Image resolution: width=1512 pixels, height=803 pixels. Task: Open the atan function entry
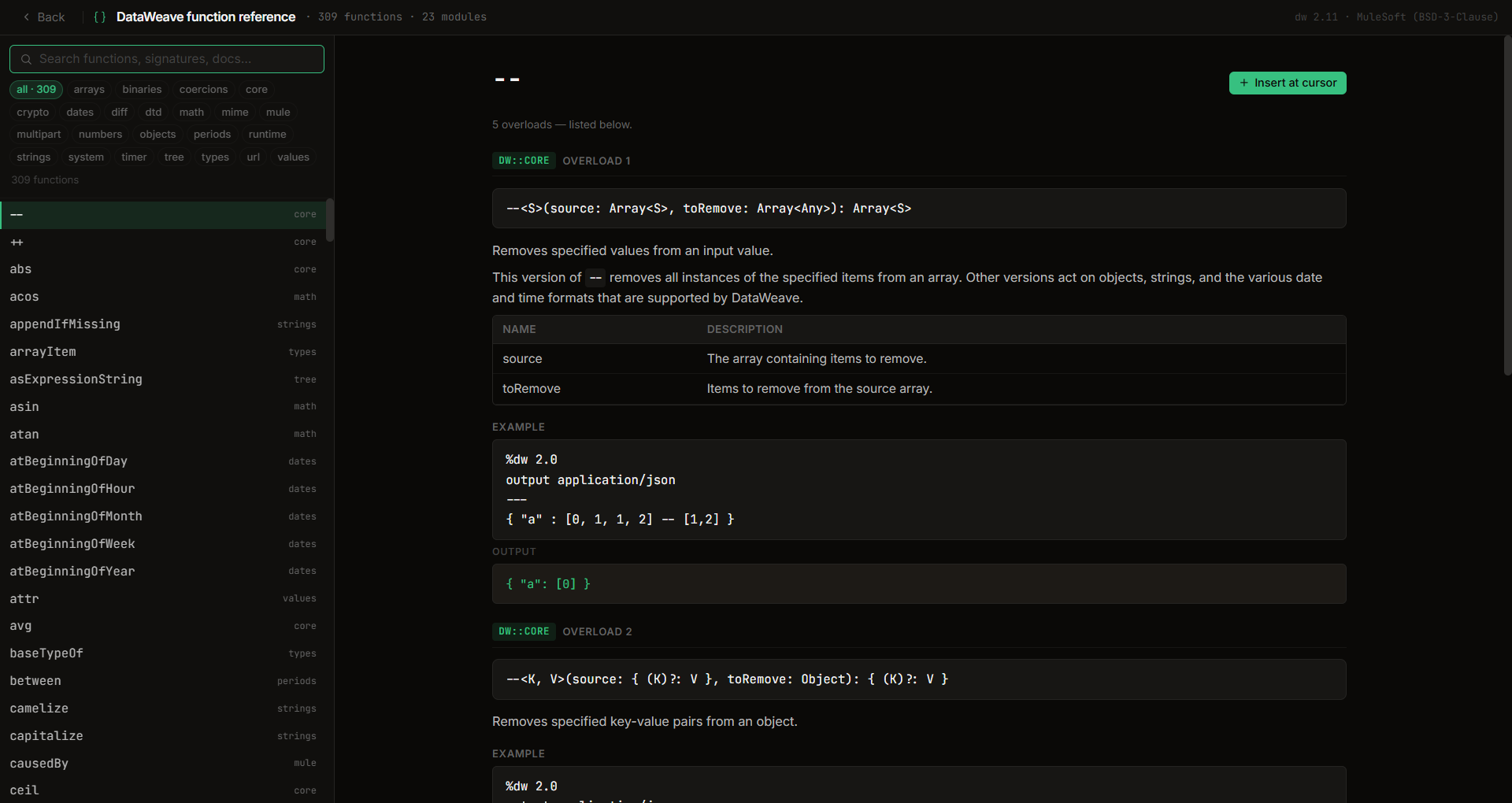click(163, 435)
